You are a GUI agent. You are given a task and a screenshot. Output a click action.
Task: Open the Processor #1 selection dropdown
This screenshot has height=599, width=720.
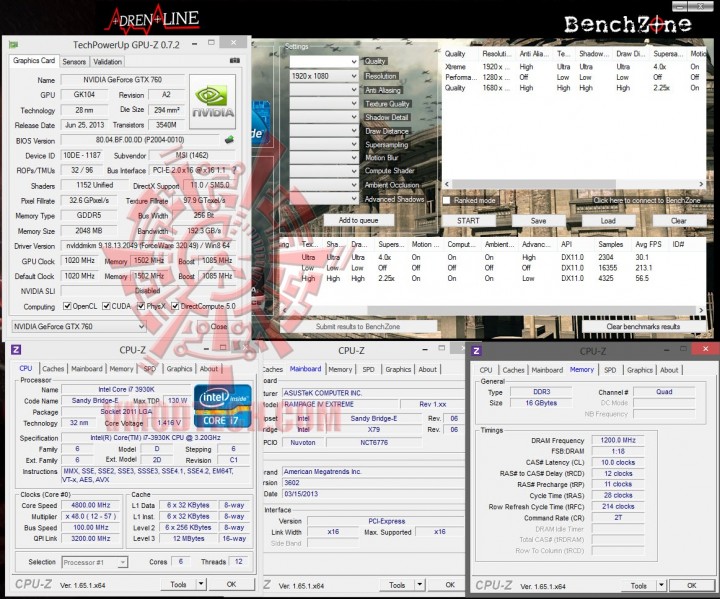tap(95, 562)
